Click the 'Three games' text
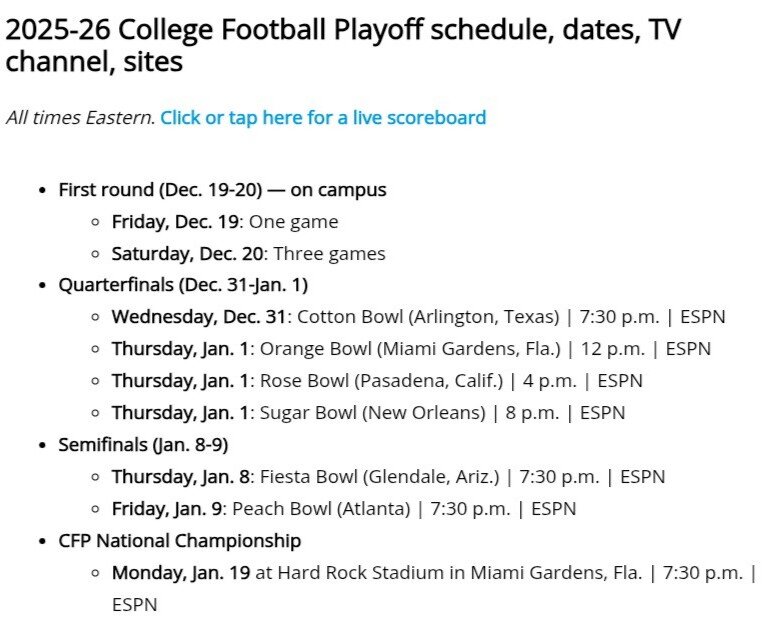The image size is (766, 626). click(x=329, y=253)
